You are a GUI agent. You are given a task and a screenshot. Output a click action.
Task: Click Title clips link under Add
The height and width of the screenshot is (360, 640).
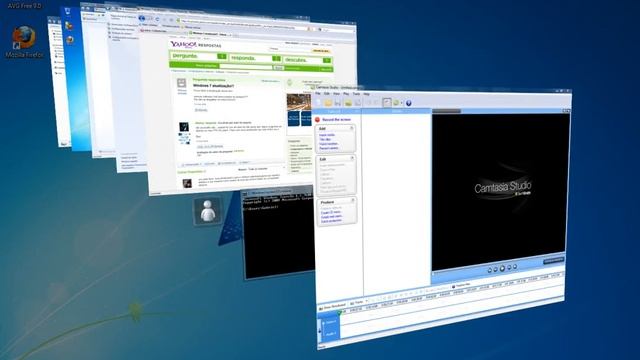pos(325,139)
